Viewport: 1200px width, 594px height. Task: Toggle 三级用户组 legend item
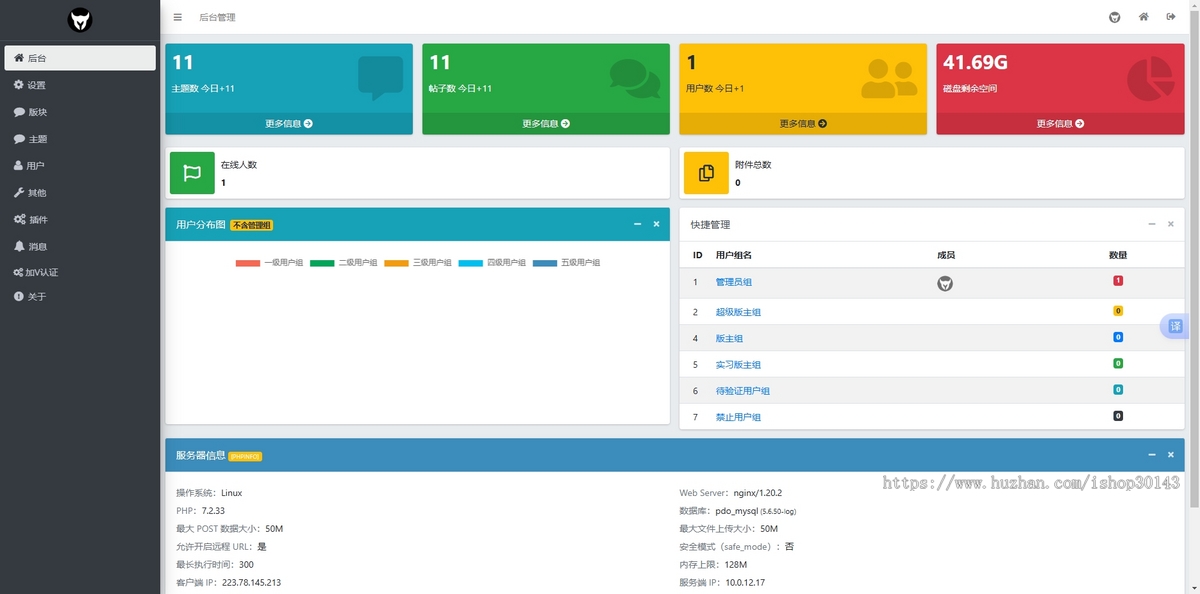point(418,263)
